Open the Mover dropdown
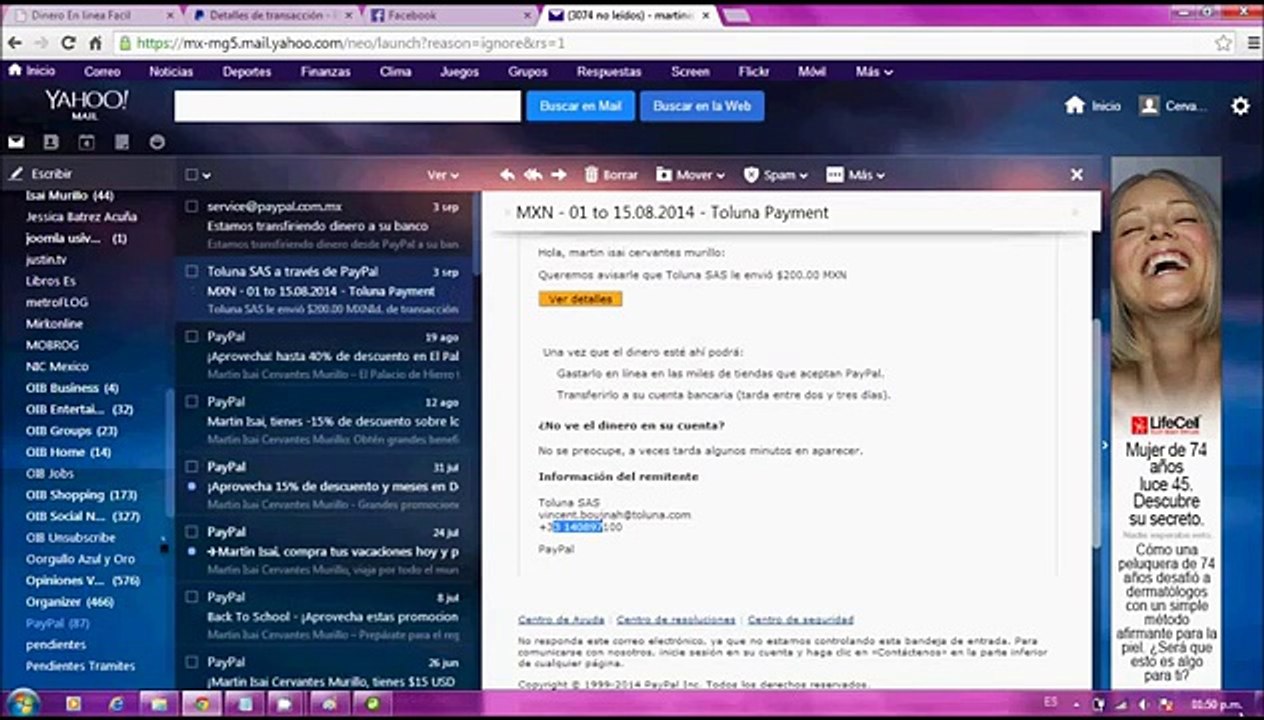 690,174
